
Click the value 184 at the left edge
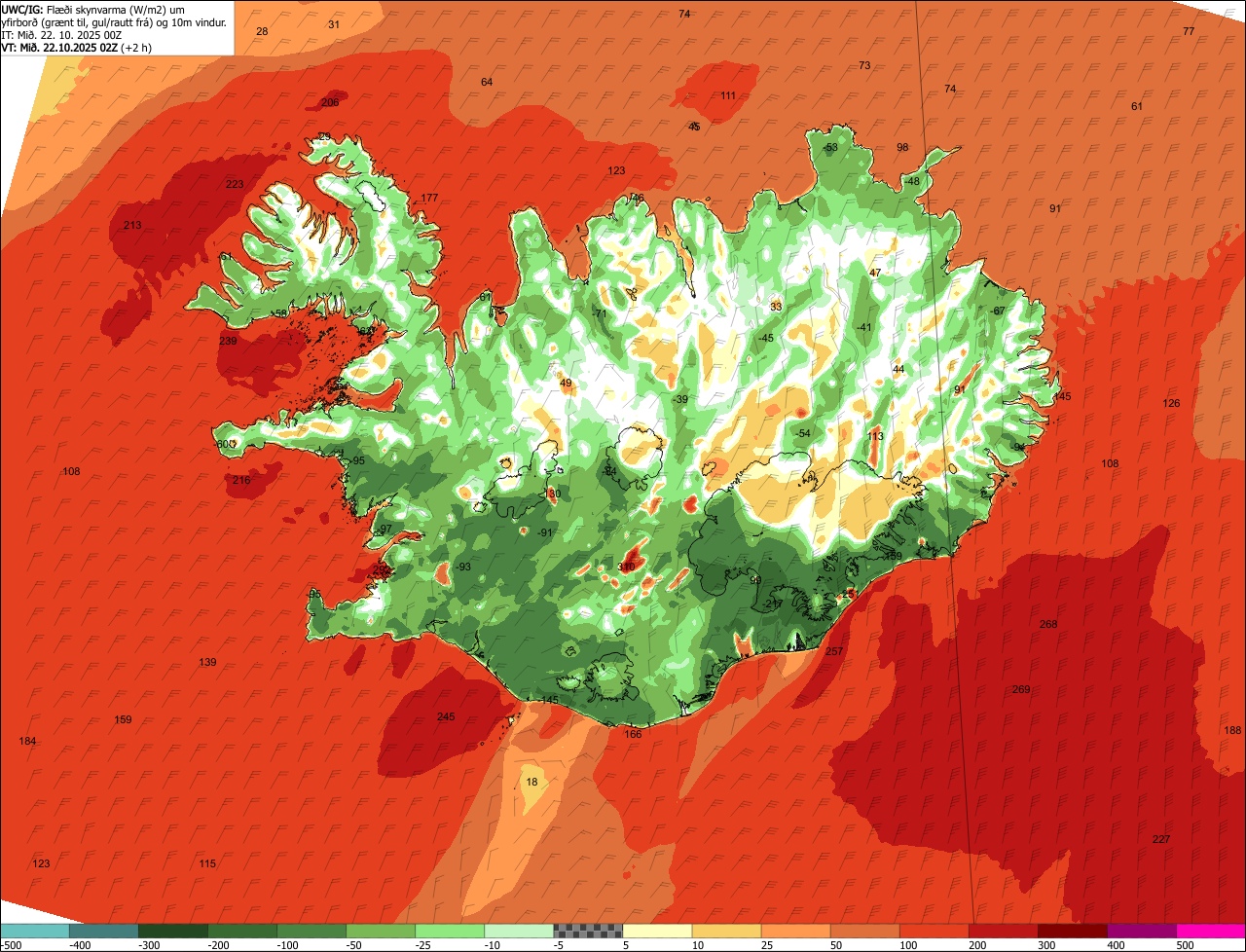coord(28,741)
